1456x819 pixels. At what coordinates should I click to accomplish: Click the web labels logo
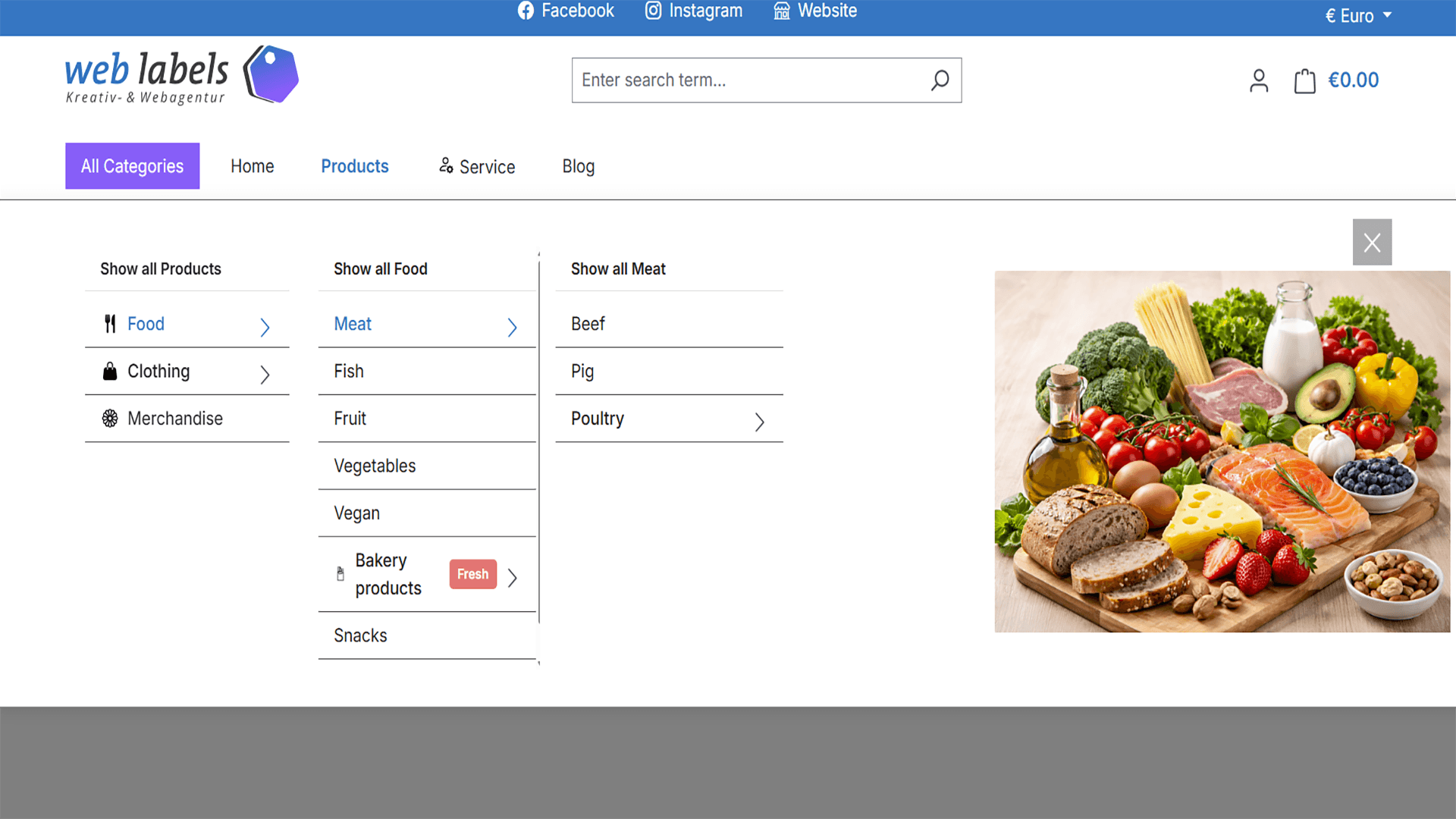point(181,74)
